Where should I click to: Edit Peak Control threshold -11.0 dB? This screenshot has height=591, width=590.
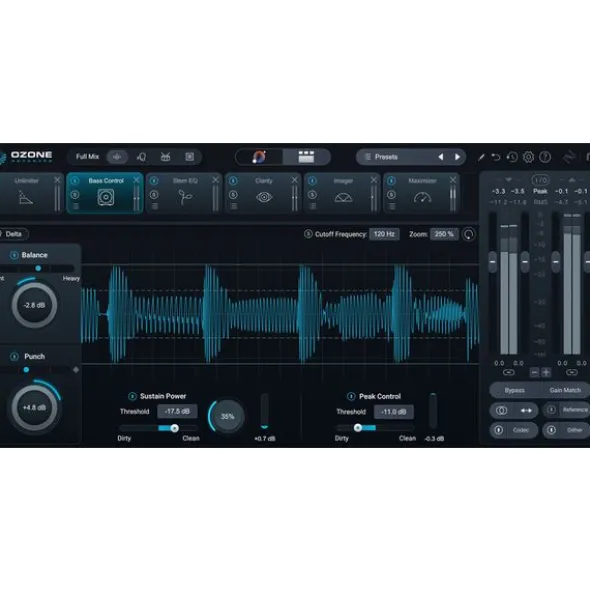pos(394,412)
